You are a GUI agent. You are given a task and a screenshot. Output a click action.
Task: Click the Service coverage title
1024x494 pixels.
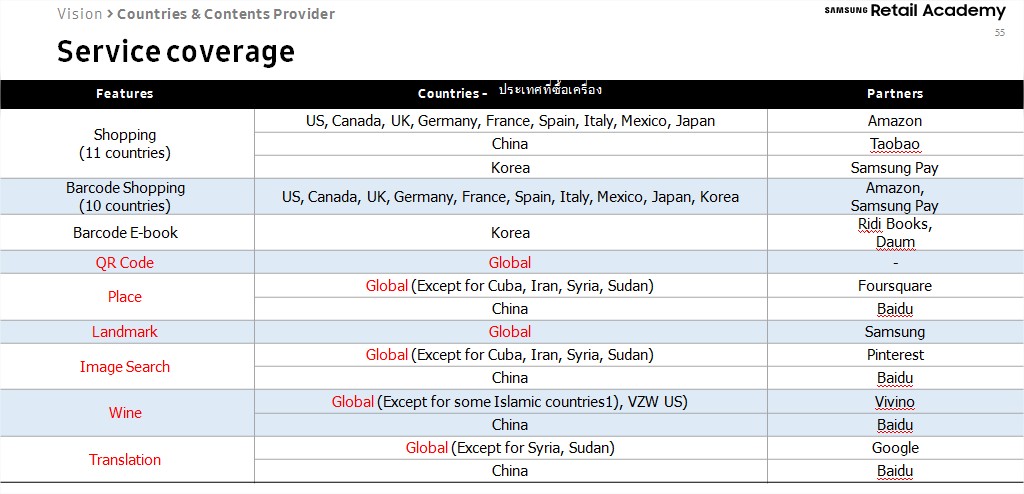(176, 52)
